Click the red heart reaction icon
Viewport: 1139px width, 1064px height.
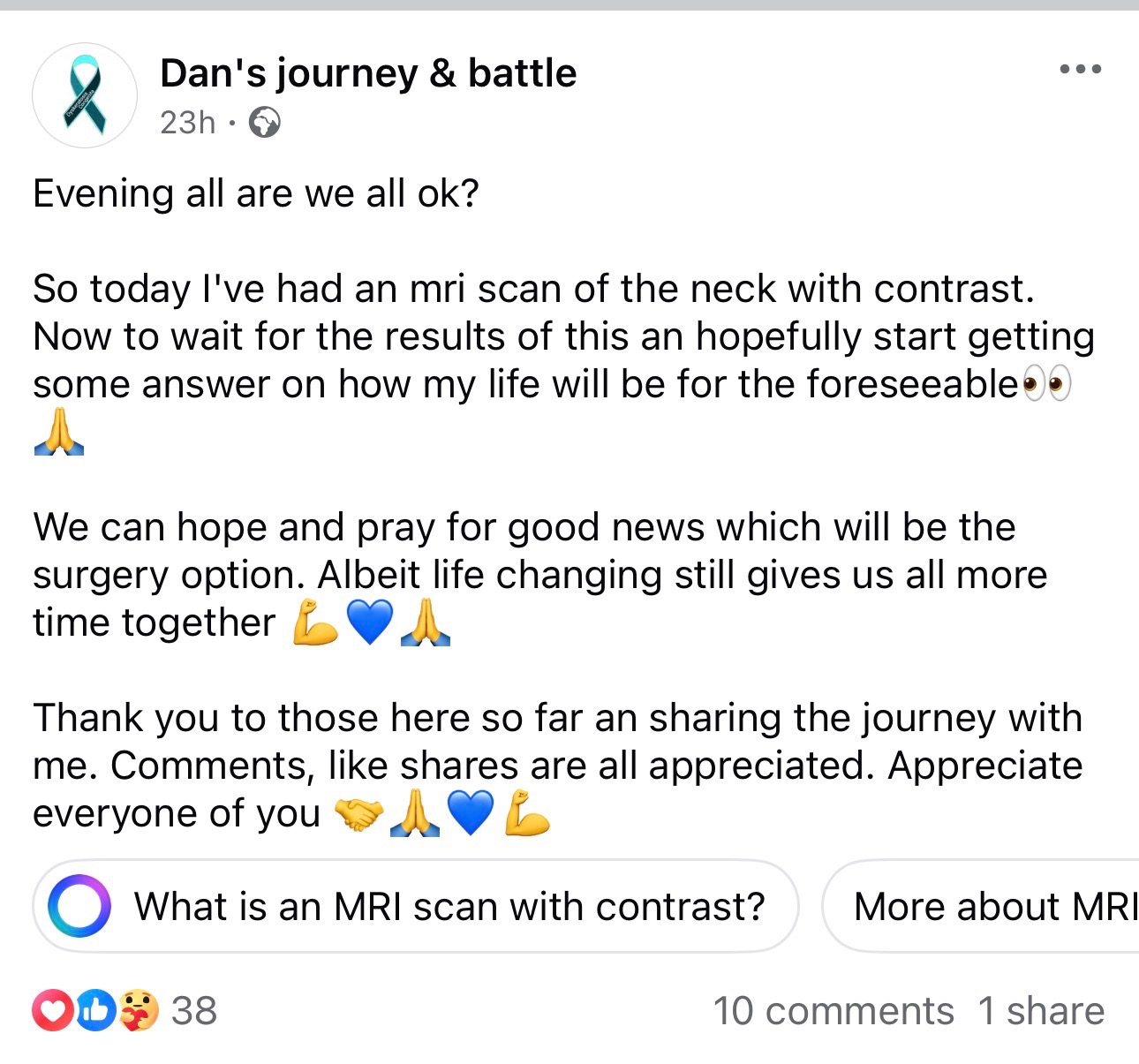(x=53, y=1011)
